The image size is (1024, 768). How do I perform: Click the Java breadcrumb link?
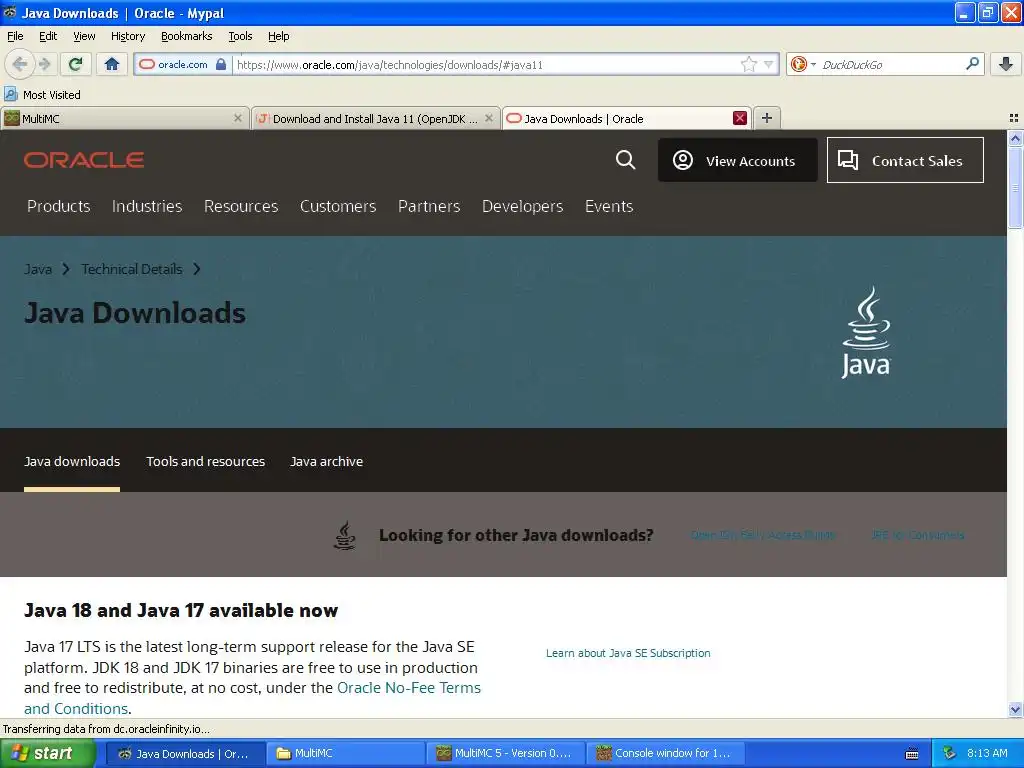[x=38, y=269]
